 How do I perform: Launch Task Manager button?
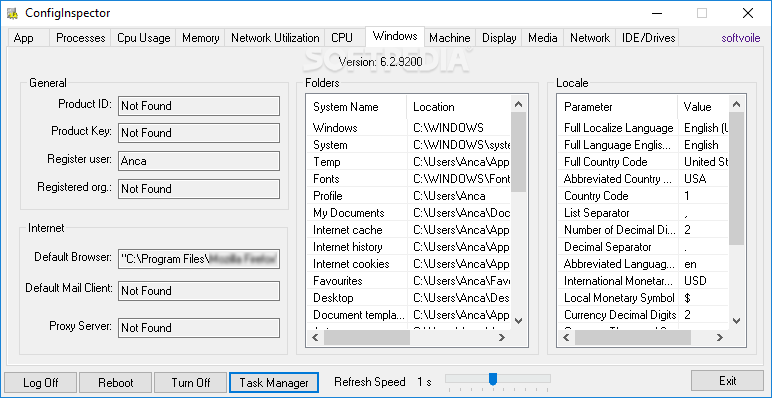pyautogui.click(x=274, y=382)
